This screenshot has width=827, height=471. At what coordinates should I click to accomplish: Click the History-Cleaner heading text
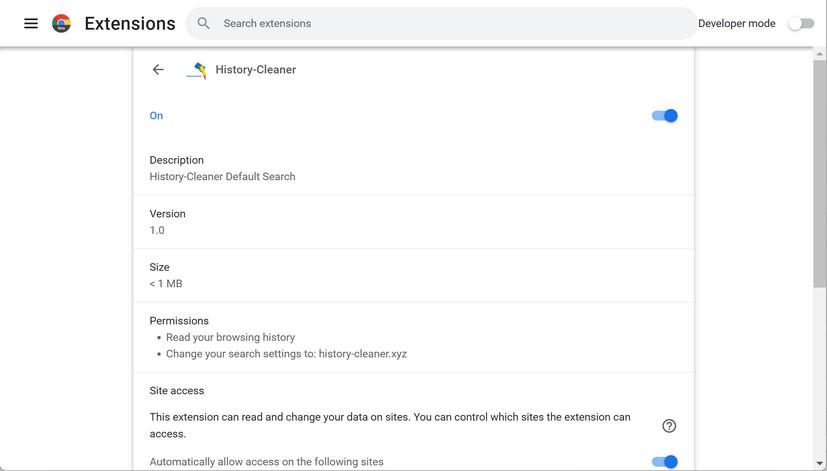[256, 70]
